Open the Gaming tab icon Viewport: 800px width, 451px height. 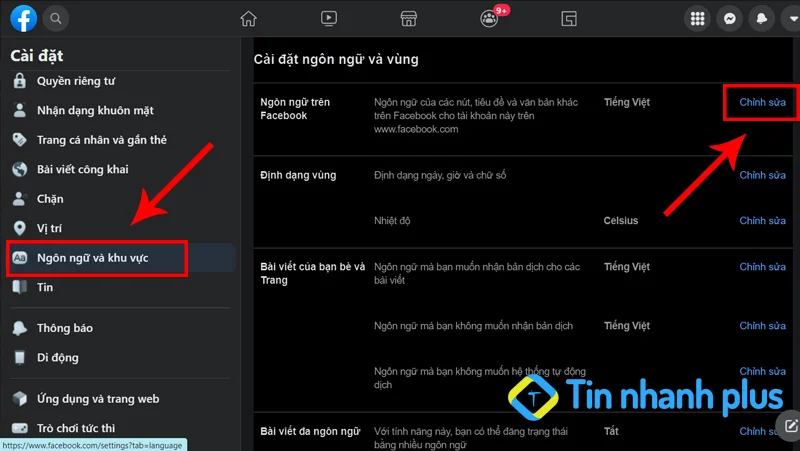pos(569,19)
